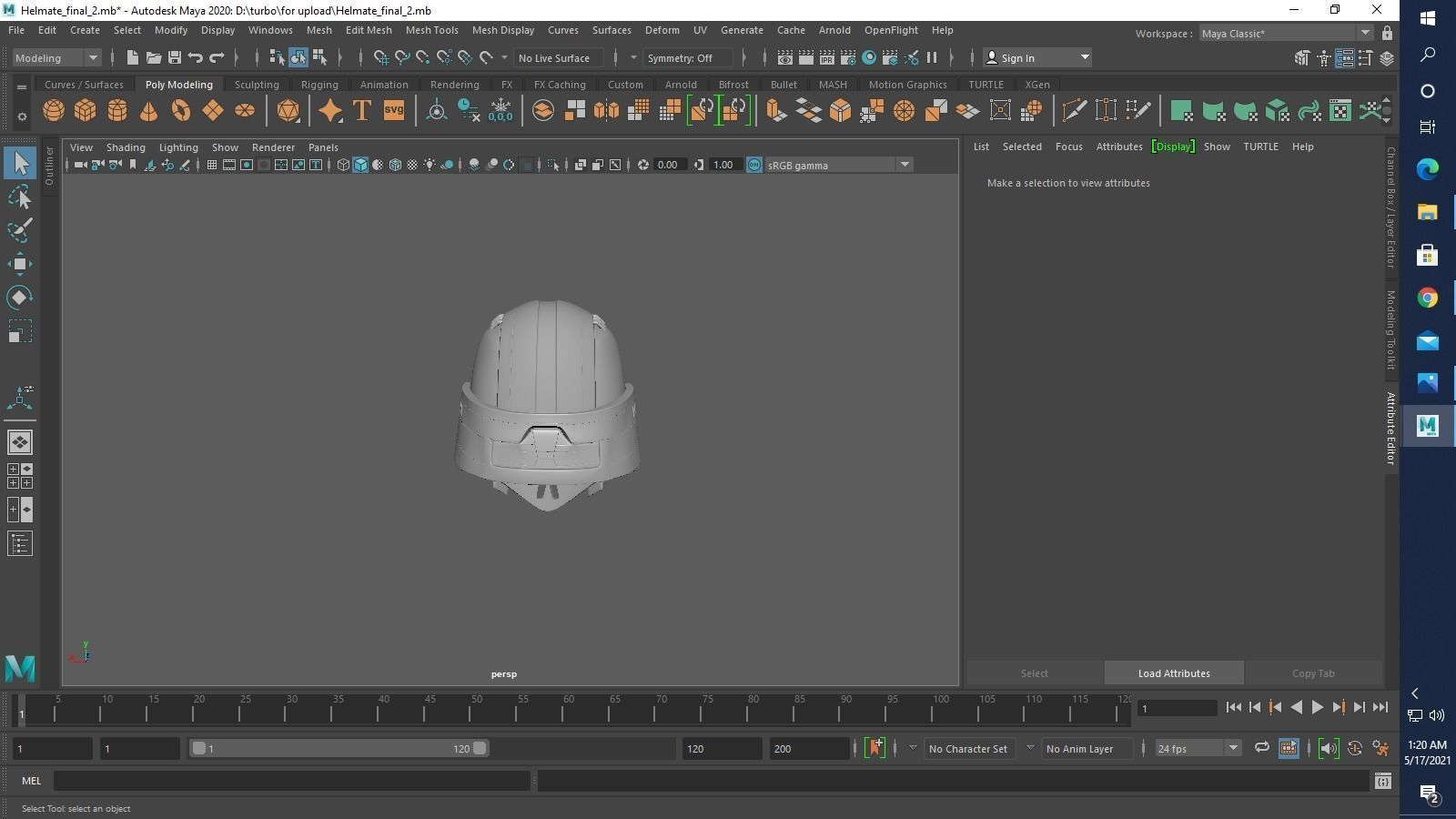Select the Select Tool arrow in toolbox
This screenshot has height=819, width=1456.
point(20,164)
